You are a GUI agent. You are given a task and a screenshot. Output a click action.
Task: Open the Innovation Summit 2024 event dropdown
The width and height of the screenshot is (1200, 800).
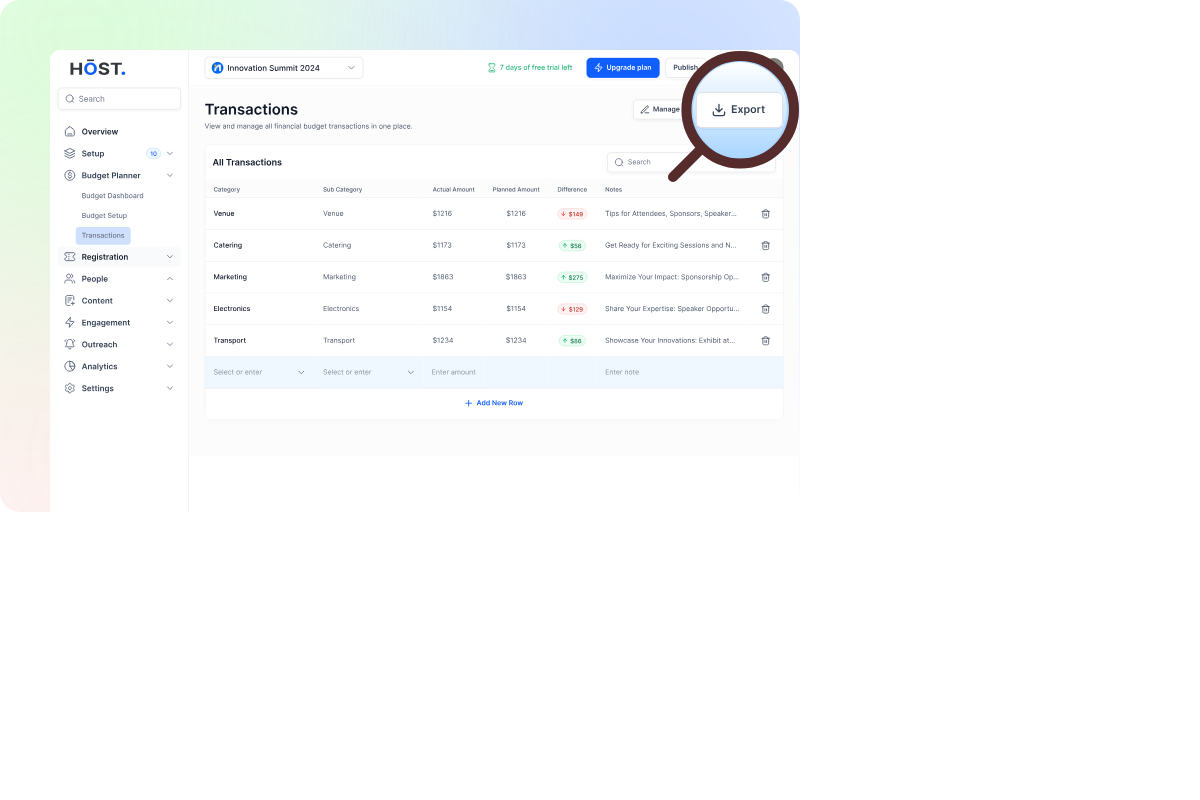284,68
